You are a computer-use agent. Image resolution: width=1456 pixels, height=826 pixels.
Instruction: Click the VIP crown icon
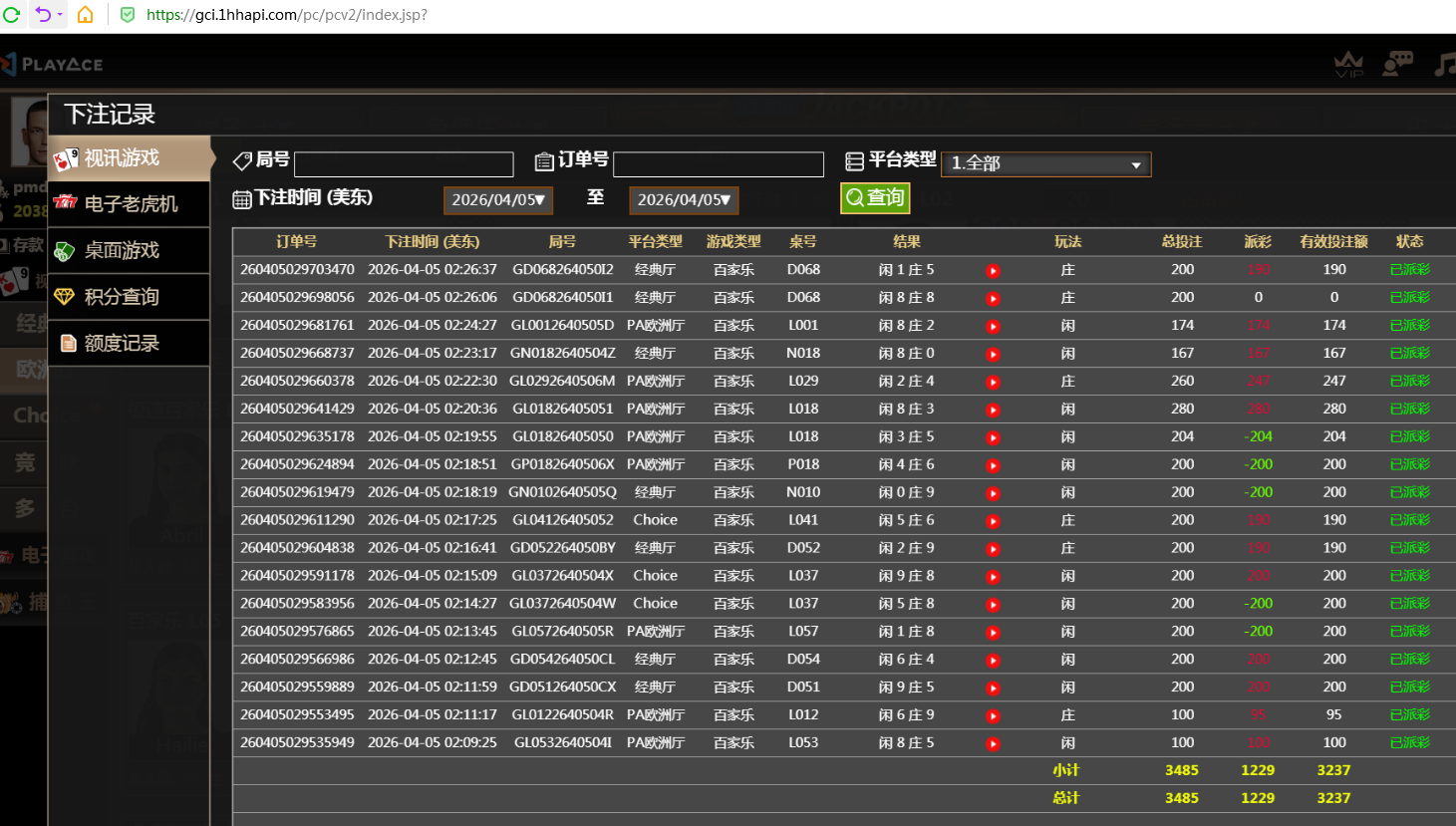1348,63
